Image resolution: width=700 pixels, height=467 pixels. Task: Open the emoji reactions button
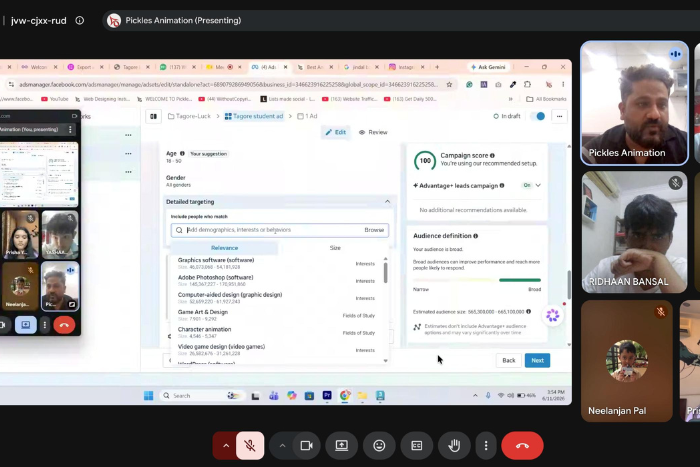[379, 446]
